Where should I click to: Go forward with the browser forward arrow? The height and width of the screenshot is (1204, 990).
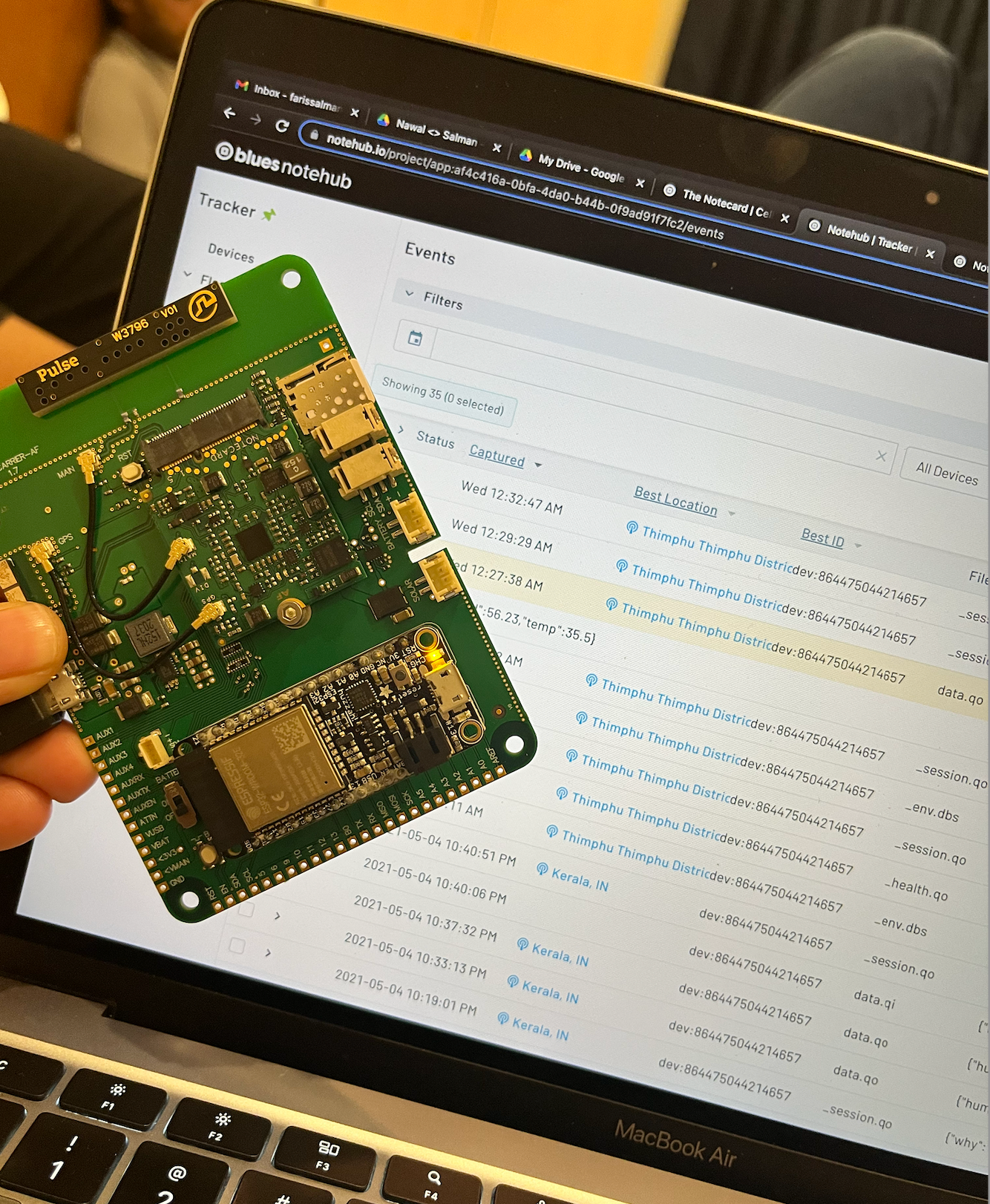tap(255, 120)
